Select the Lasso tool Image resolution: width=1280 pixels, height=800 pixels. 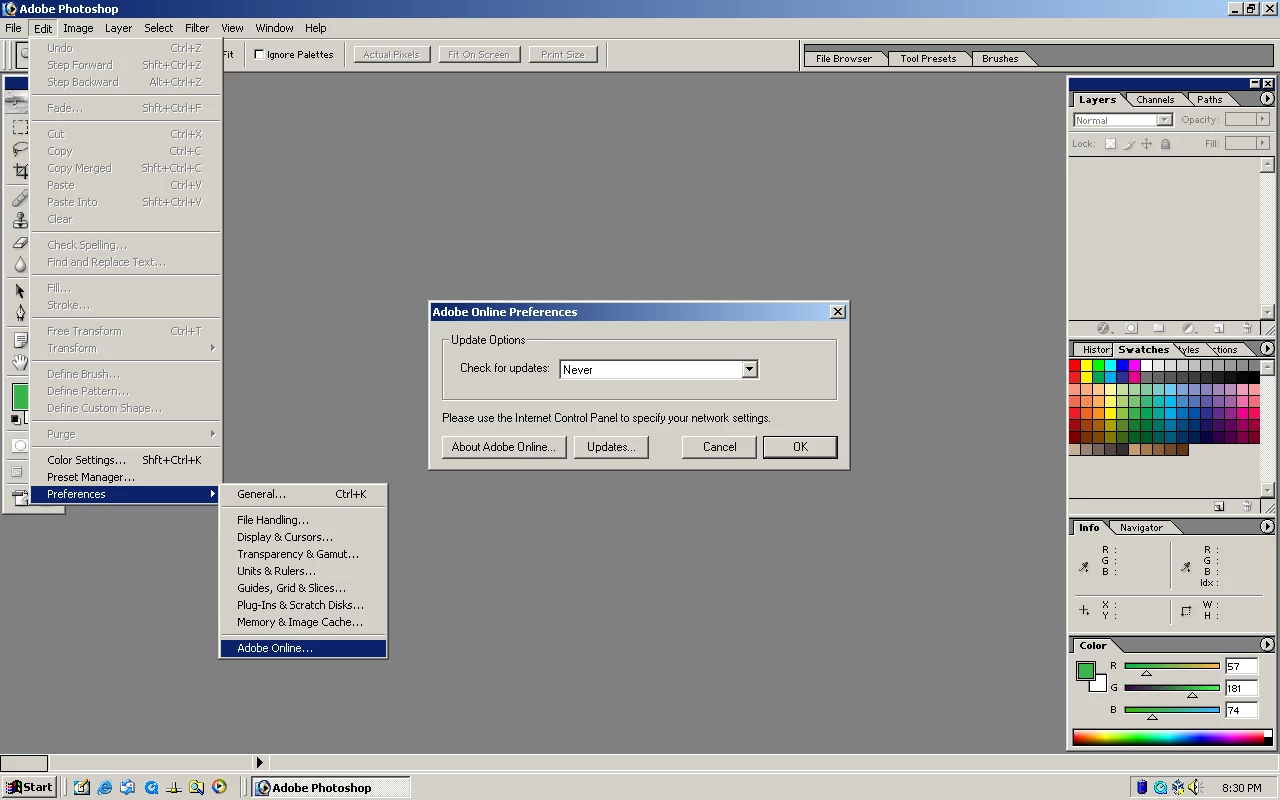pyautogui.click(x=20, y=150)
